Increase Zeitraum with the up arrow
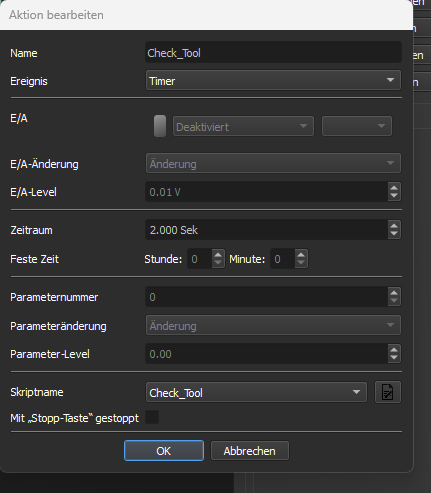Screen dimensions: 431x493 click(x=394, y=225)
